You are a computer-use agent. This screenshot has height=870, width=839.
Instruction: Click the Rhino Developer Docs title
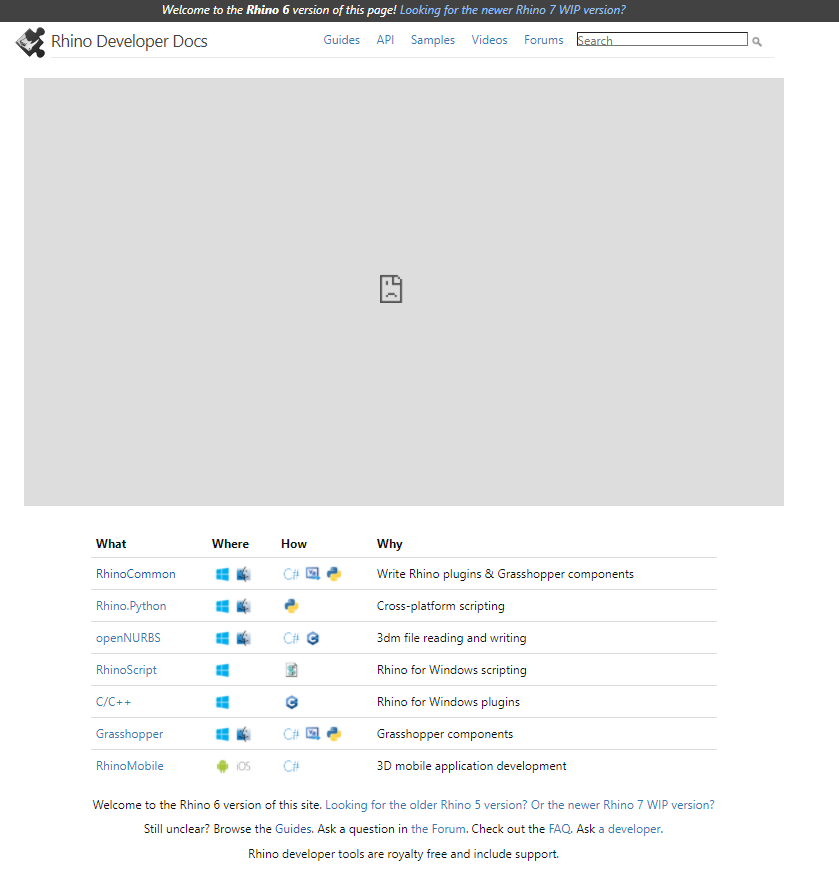pos(129,41)
